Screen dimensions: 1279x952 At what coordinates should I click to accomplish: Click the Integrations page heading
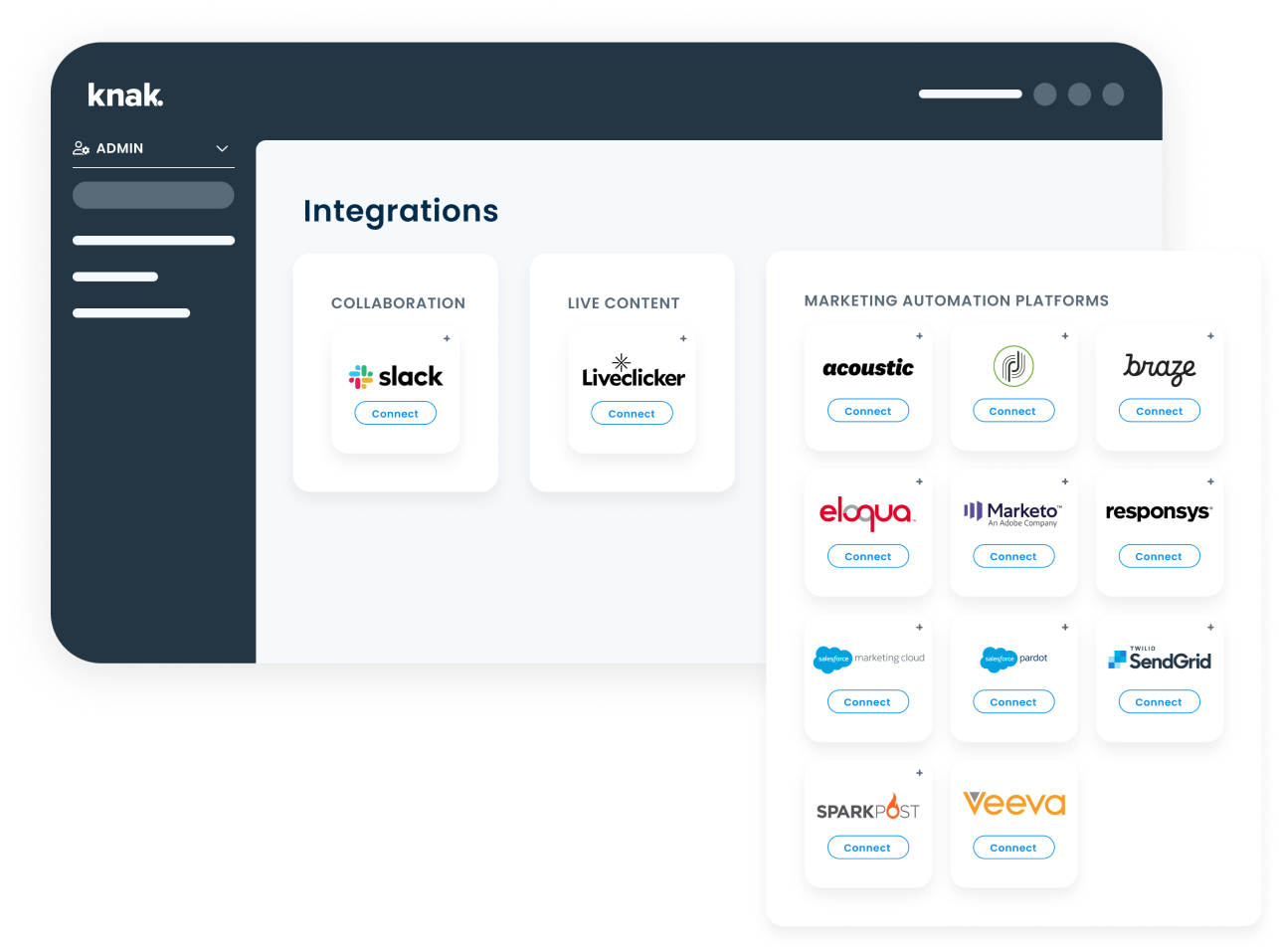(401, 211)
